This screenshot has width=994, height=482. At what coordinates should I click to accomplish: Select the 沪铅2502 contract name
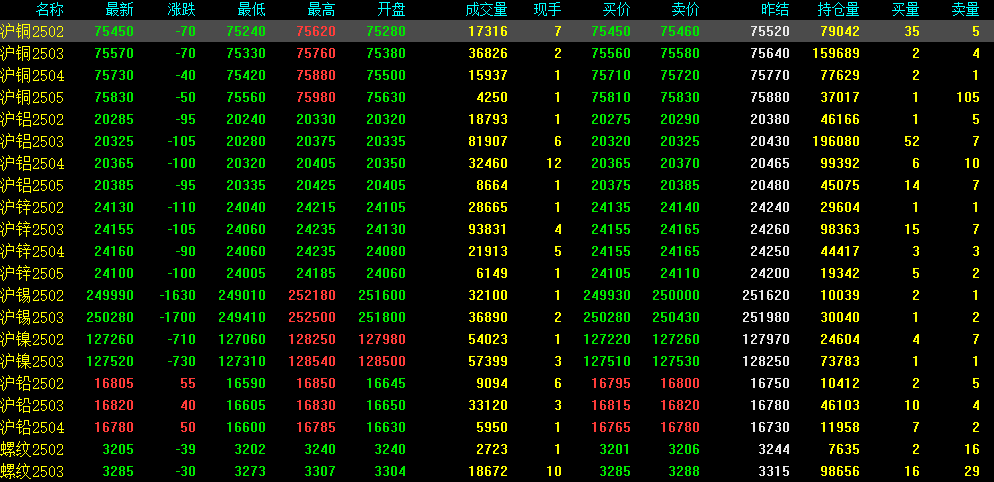(x=32, y=383)
